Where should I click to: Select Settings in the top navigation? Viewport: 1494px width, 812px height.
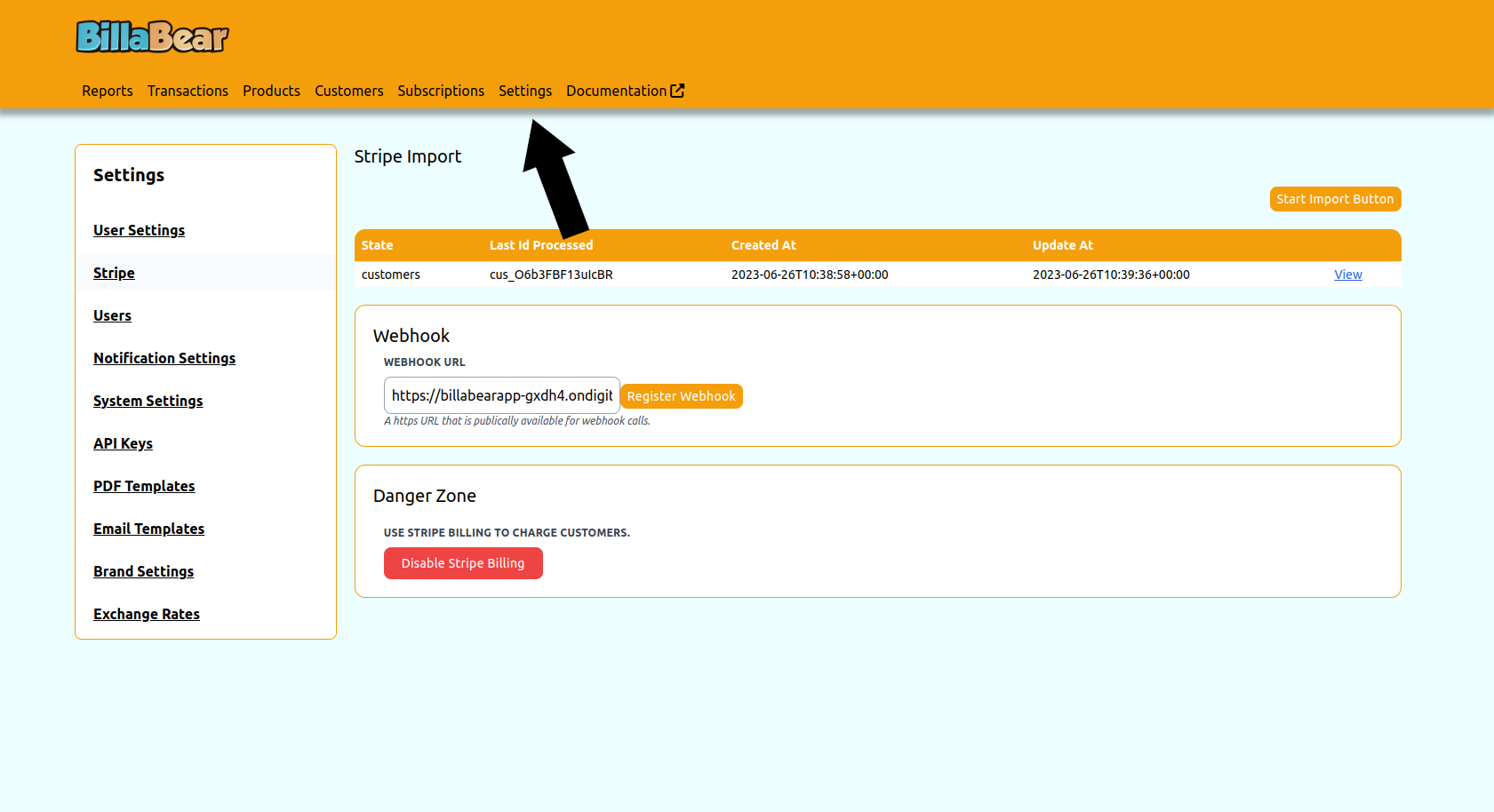[x=525, y=91]
